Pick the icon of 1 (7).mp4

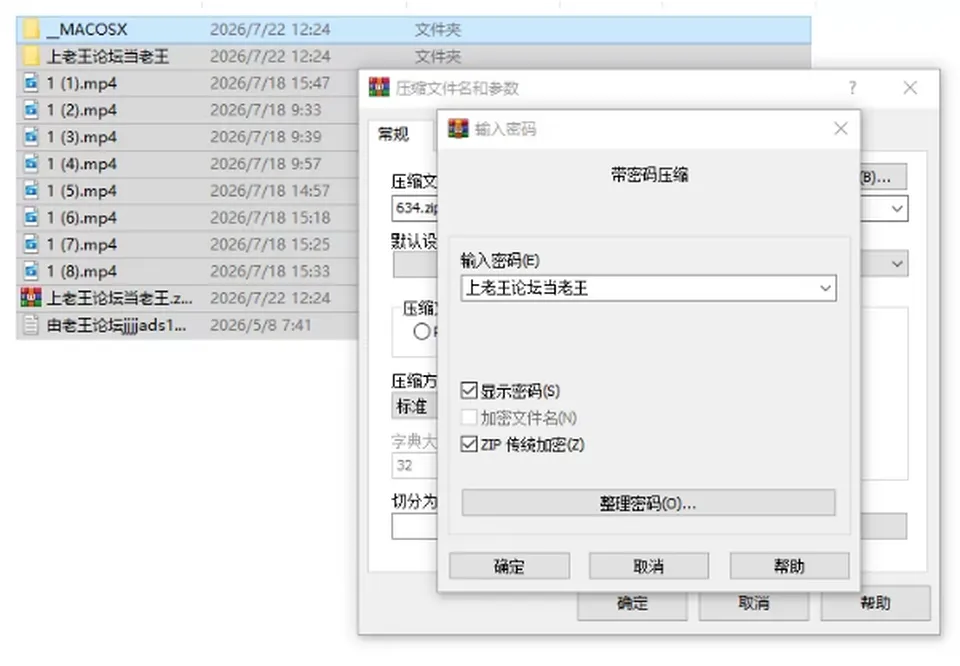coord(31,244)
